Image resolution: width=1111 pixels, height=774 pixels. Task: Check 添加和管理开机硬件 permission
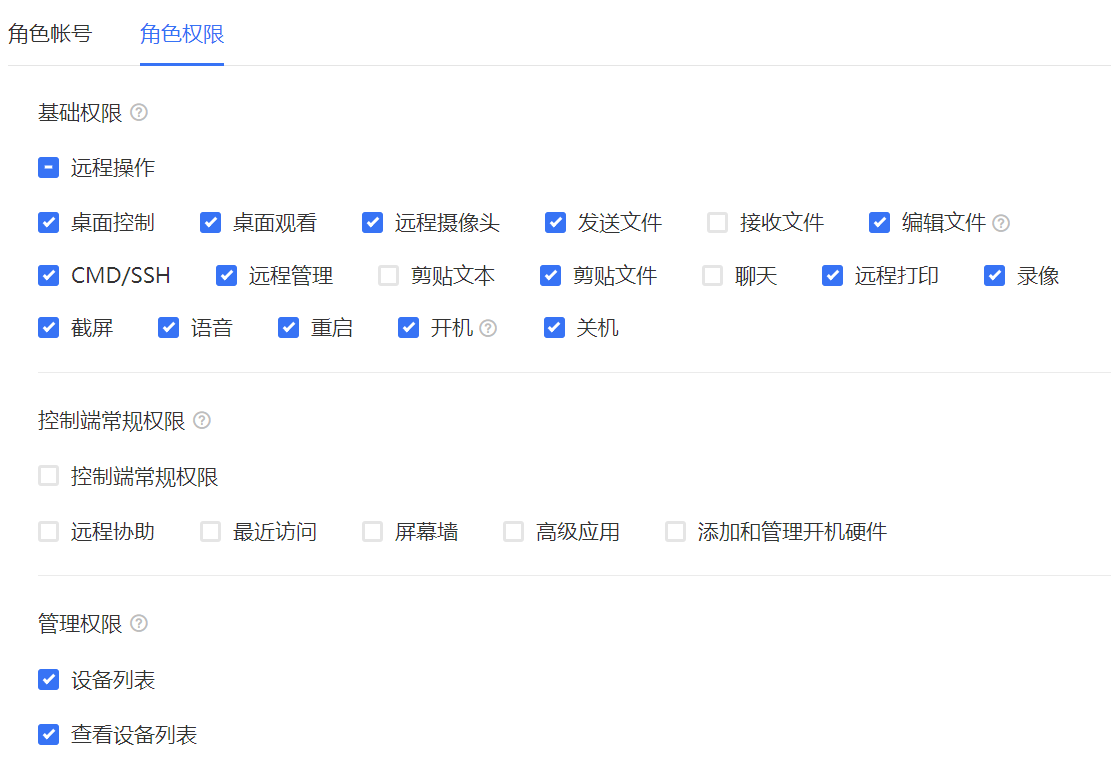pyautogui.click(x=674, y=531)
